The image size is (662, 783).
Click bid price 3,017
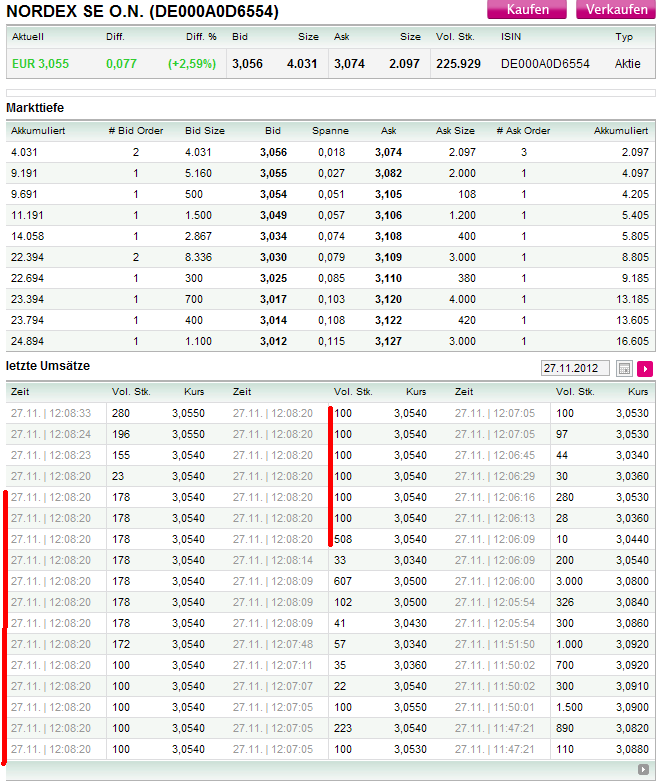click(273, 299)
